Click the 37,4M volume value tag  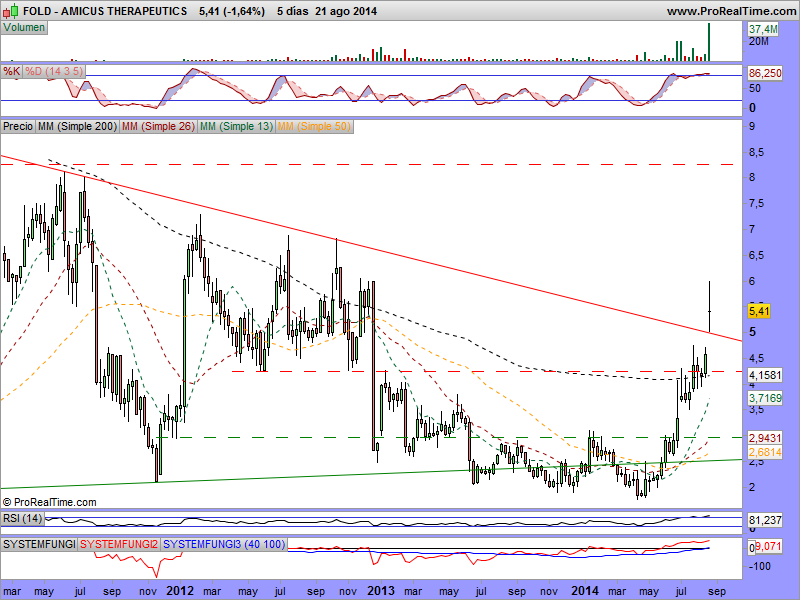tap(763, 30)
